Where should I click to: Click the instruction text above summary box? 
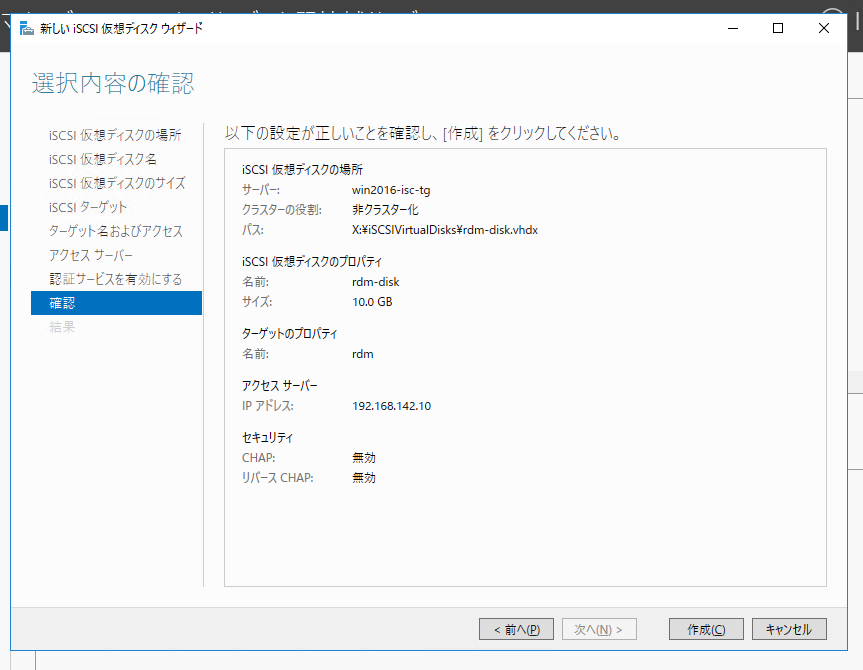tap(423, 133)
